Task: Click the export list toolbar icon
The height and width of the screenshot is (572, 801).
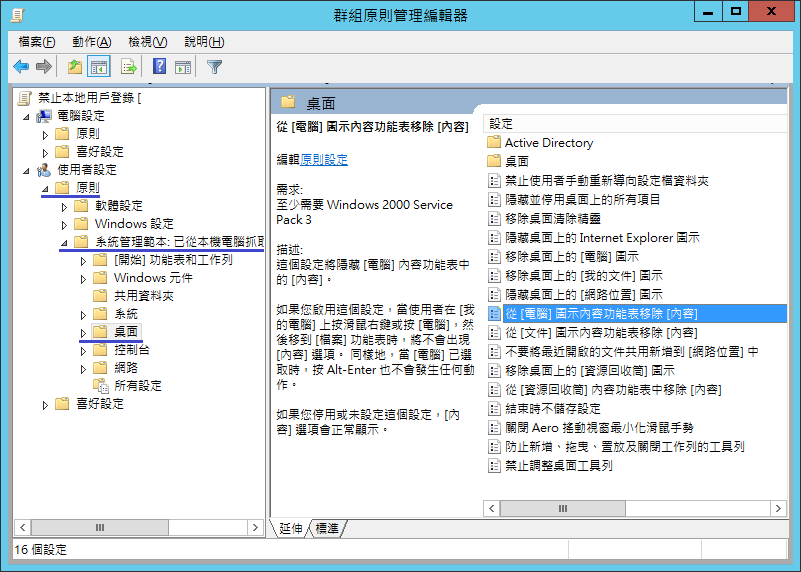Action: [128, 66]
